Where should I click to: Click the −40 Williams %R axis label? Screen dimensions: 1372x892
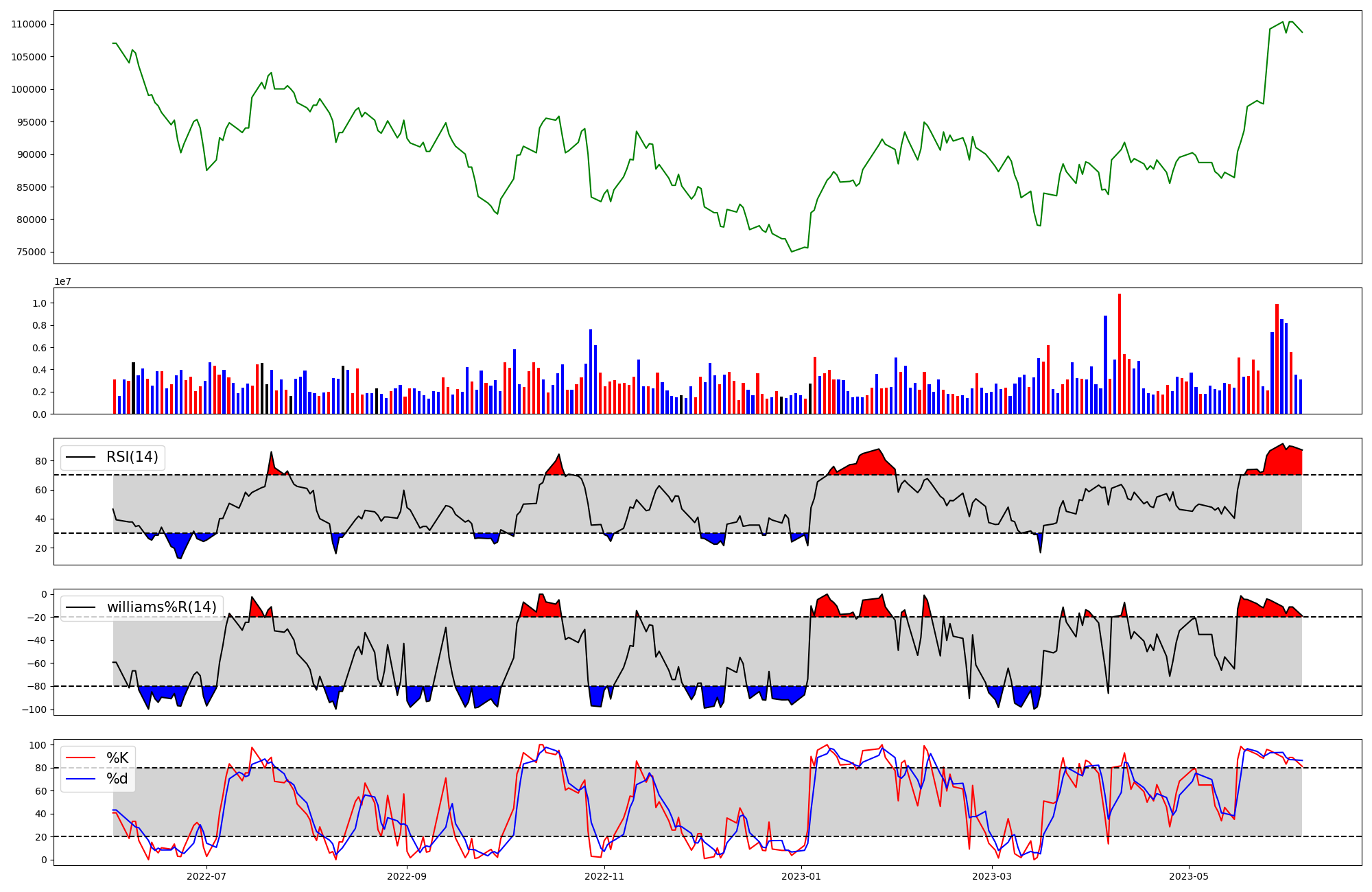point(36,640)
